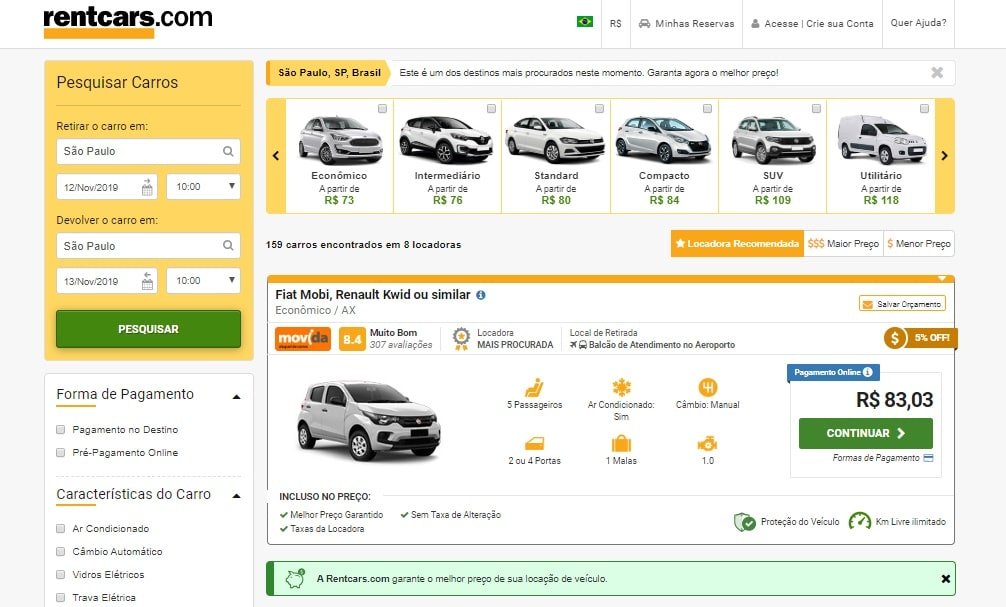Tick the Utilitário category checkbox
The height and width of the screenshot is (607, 1006).
(x=925, y=108)
